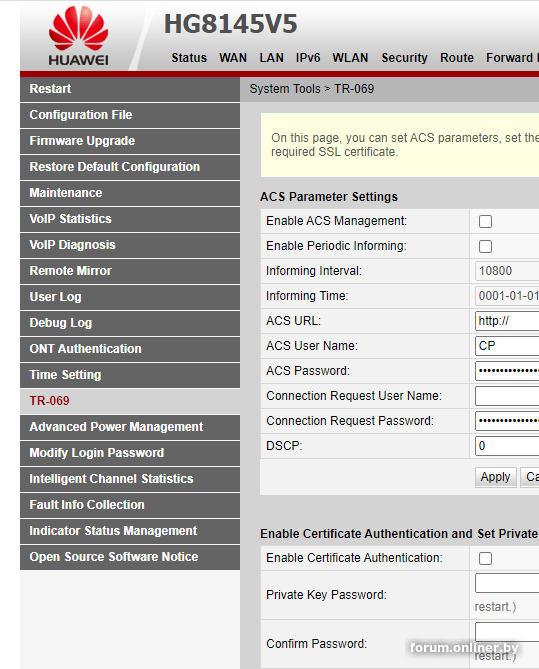
Task: Select Maintenance in sidebar
Action: [x=130, y=193]
